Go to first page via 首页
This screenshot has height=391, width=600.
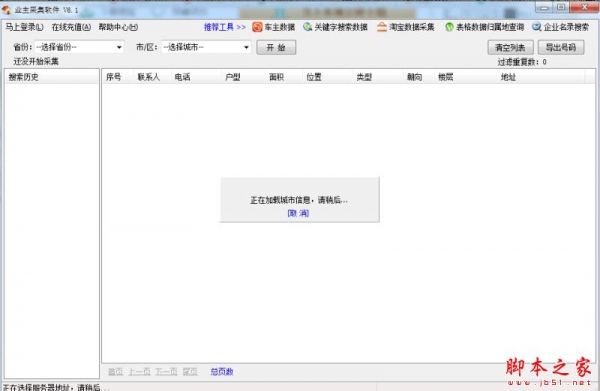click(x=116, y=371)
